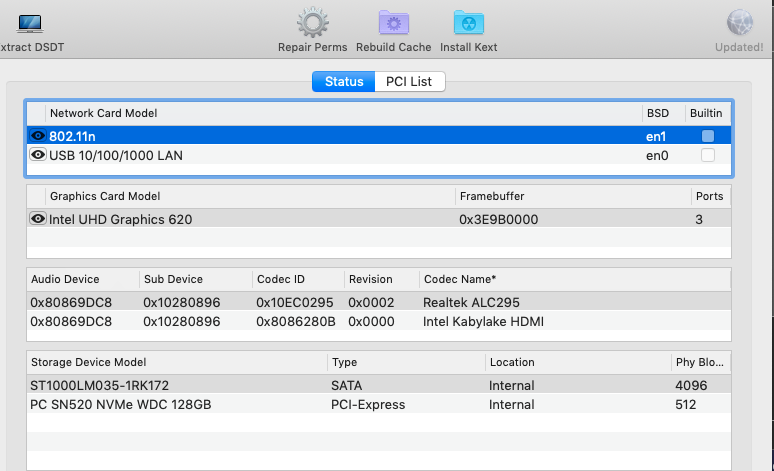
Task: Click the Repair Perms gear icon
Action: (x=312, y=23)
